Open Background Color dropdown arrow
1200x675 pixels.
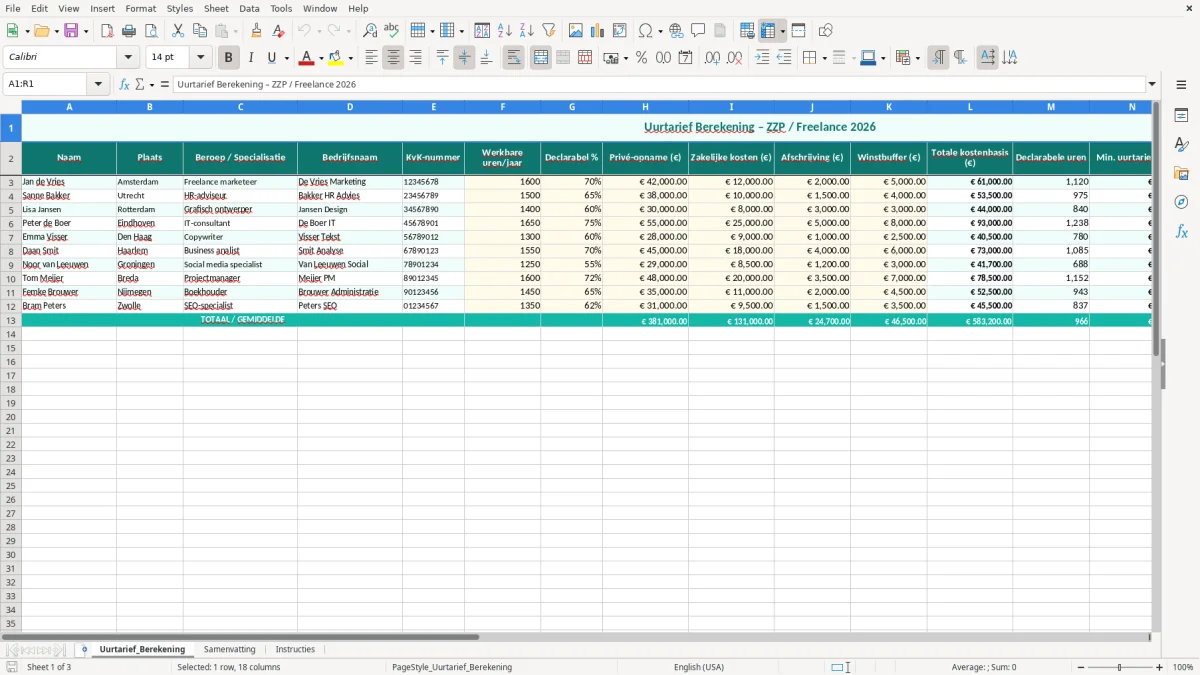pyautogui.click(x=351, y=58)
